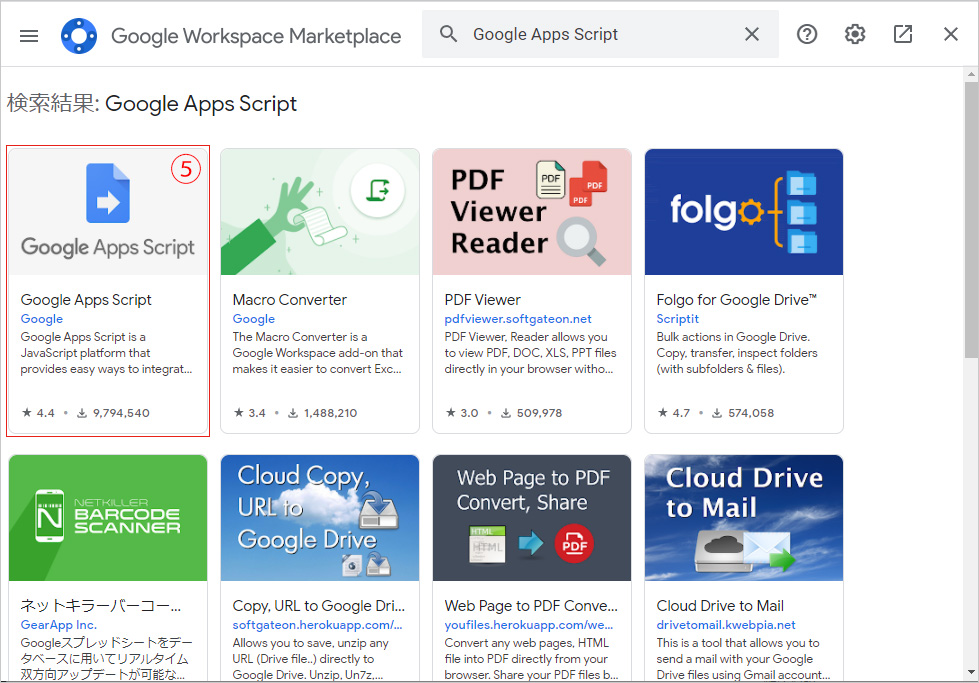
Task: Click the 9,794,540 install count
Action: [x=114, y=413]
